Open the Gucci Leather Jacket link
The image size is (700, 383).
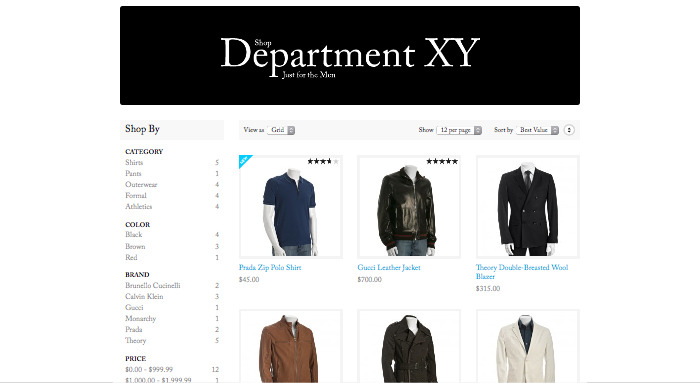(389, 267)
